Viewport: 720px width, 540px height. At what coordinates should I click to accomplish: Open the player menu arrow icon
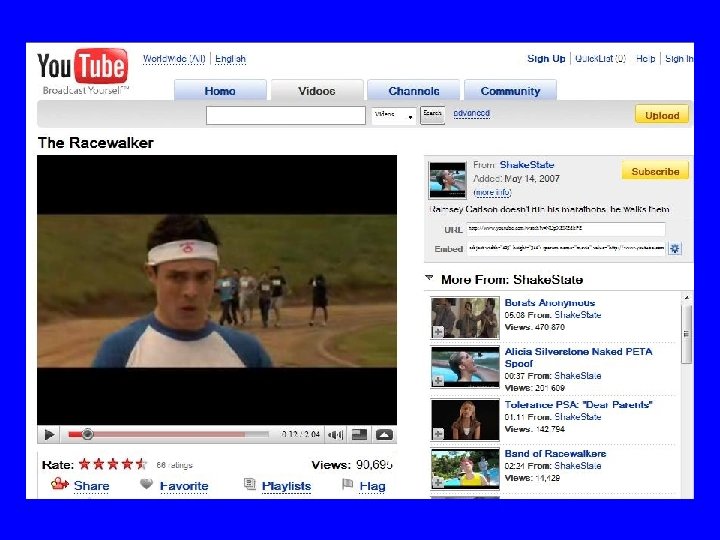[x=384, y=434]
